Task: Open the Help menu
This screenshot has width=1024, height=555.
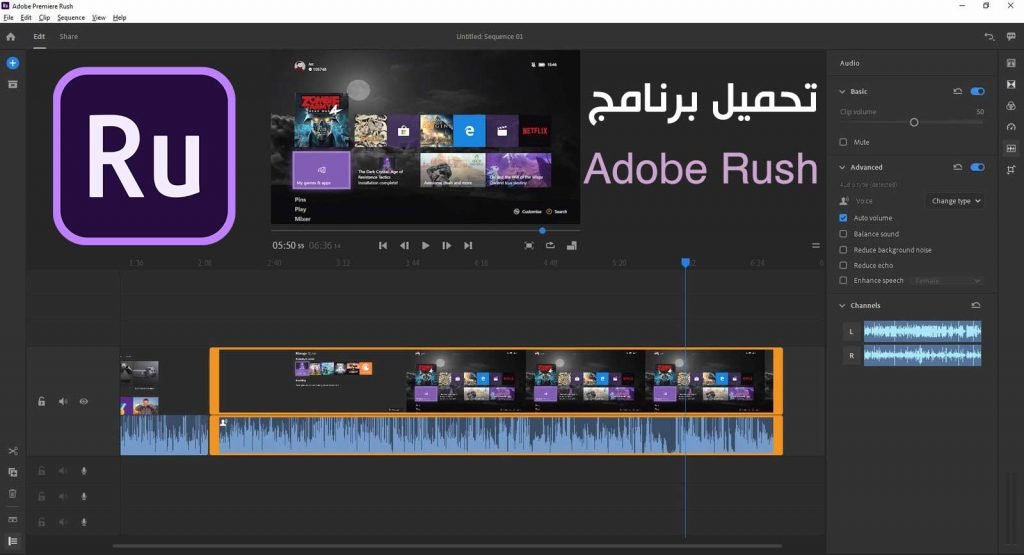Action: 120,18
